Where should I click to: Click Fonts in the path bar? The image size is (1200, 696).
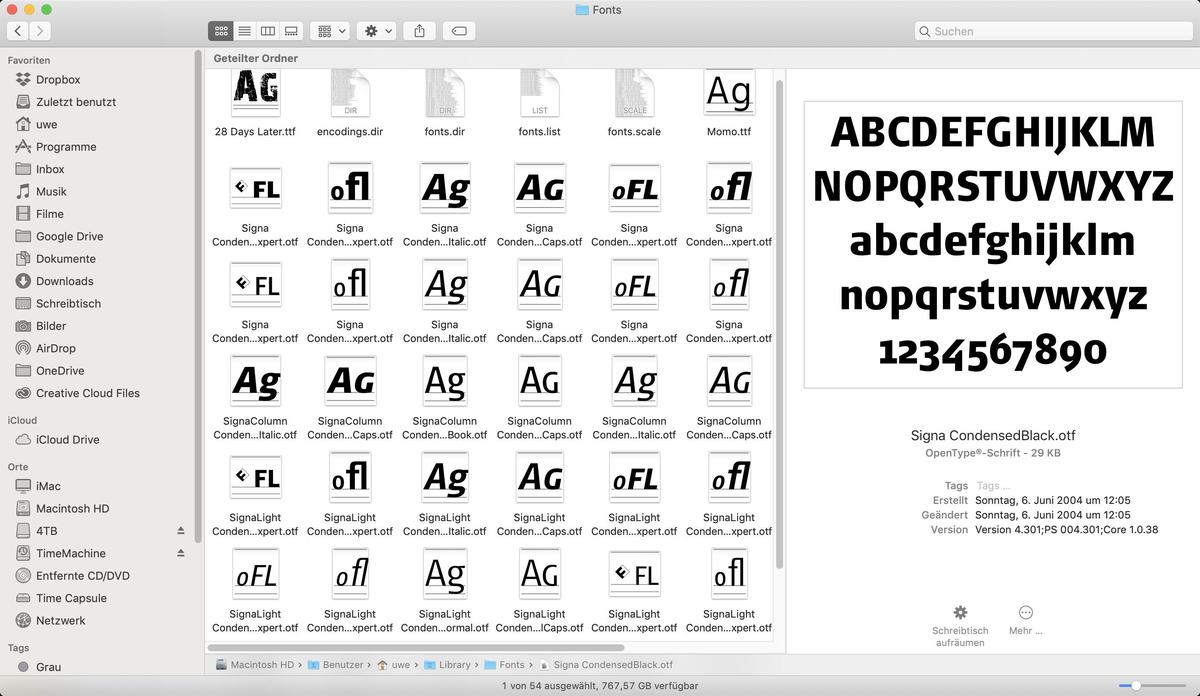click(x=505, y=664)
